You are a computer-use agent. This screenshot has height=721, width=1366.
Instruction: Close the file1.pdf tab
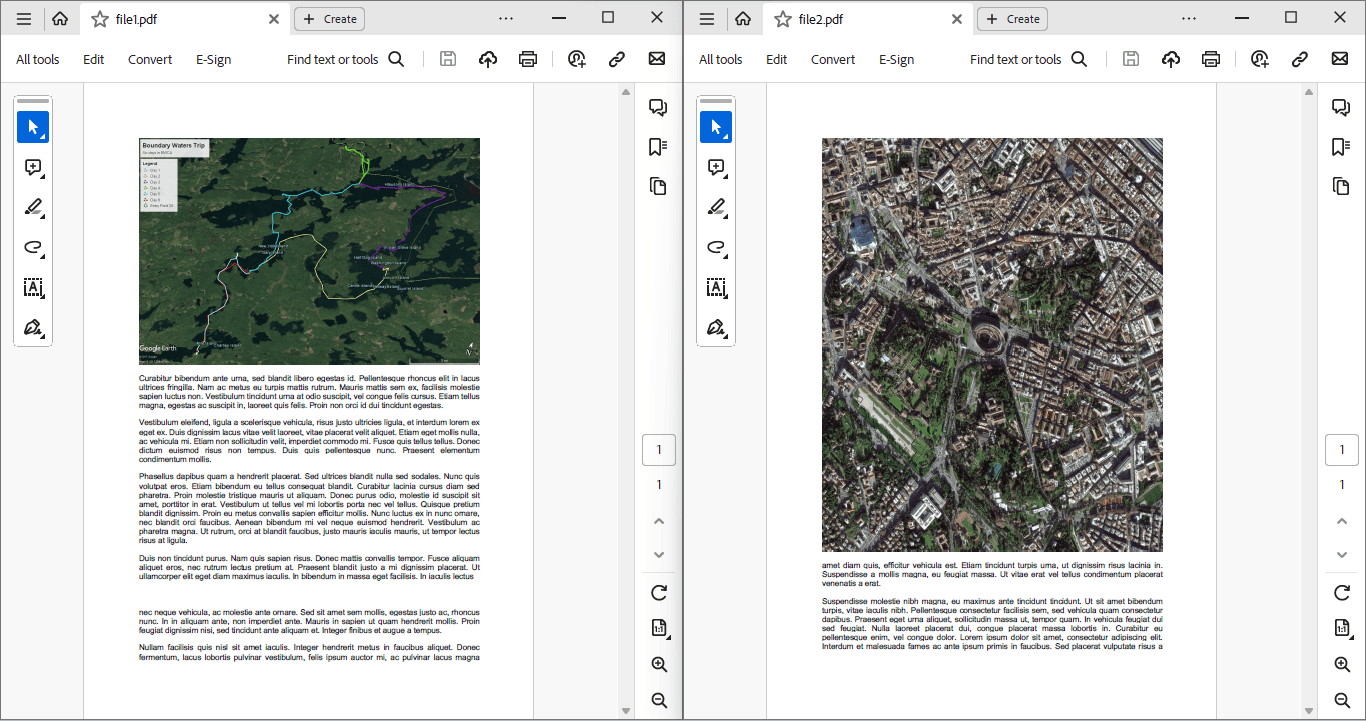click(x=274, y=19)
